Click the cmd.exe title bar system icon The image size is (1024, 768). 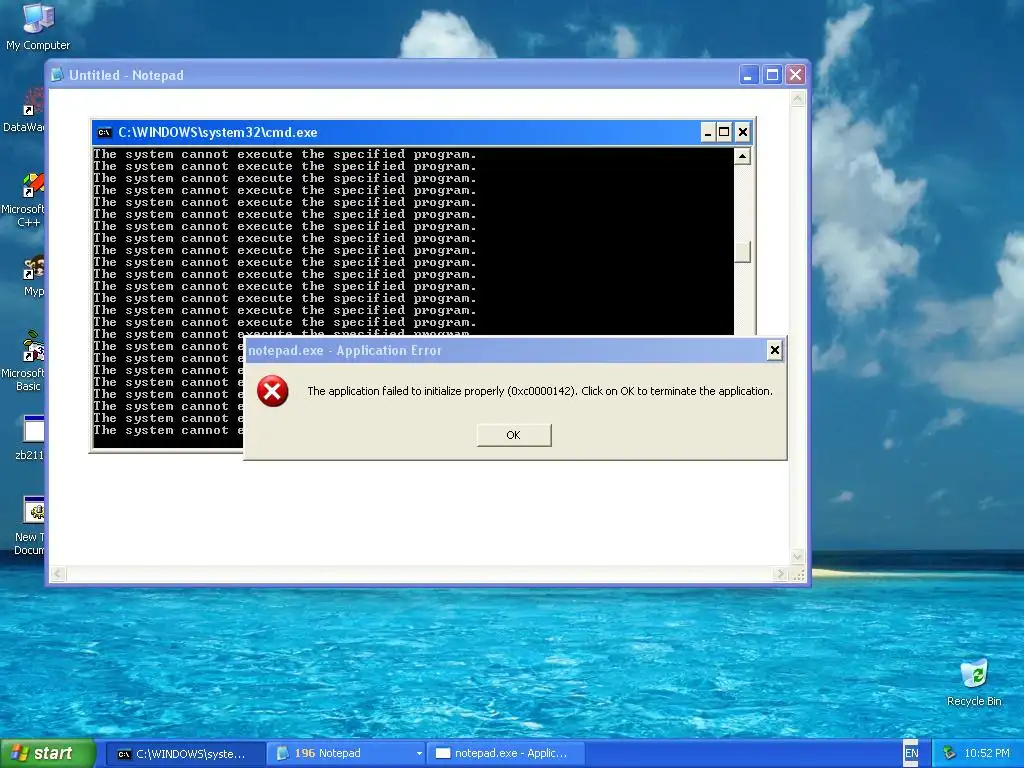click(x=104, y=133)
